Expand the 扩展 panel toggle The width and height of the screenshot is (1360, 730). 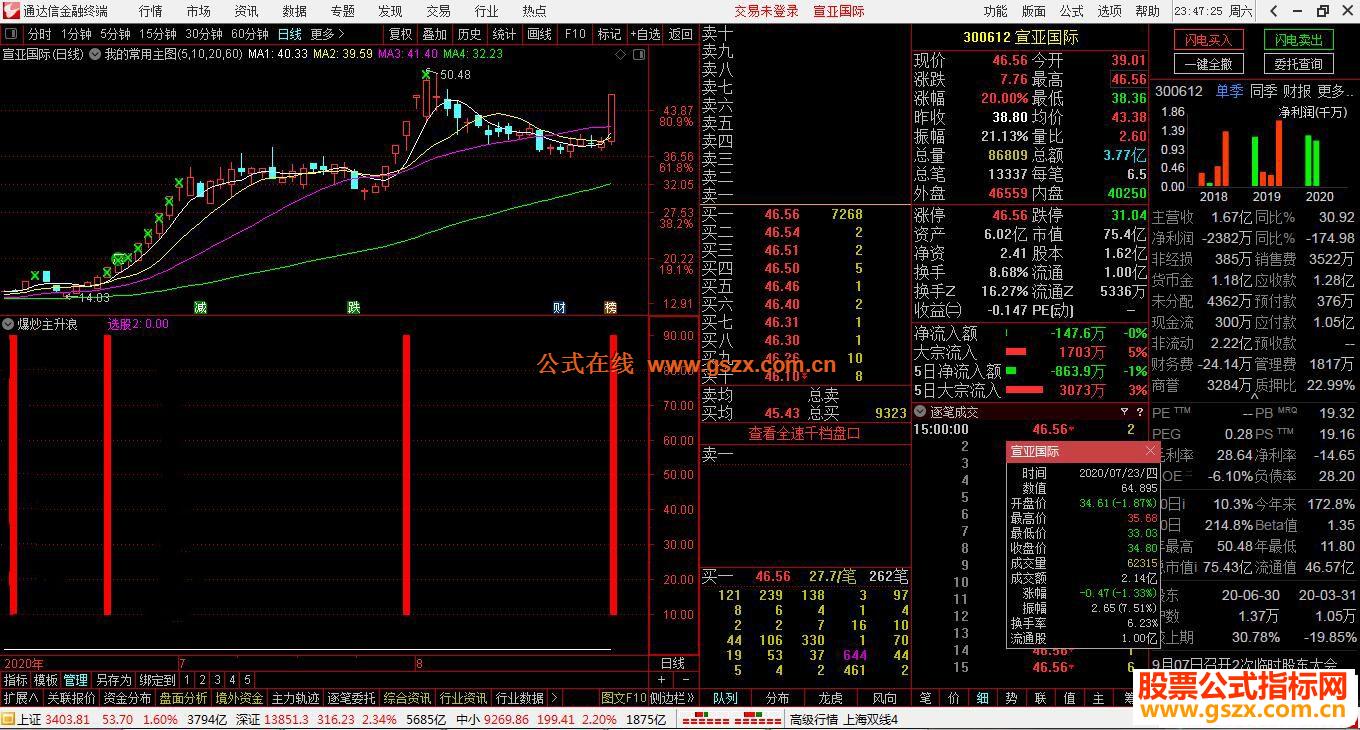(20, 698)
